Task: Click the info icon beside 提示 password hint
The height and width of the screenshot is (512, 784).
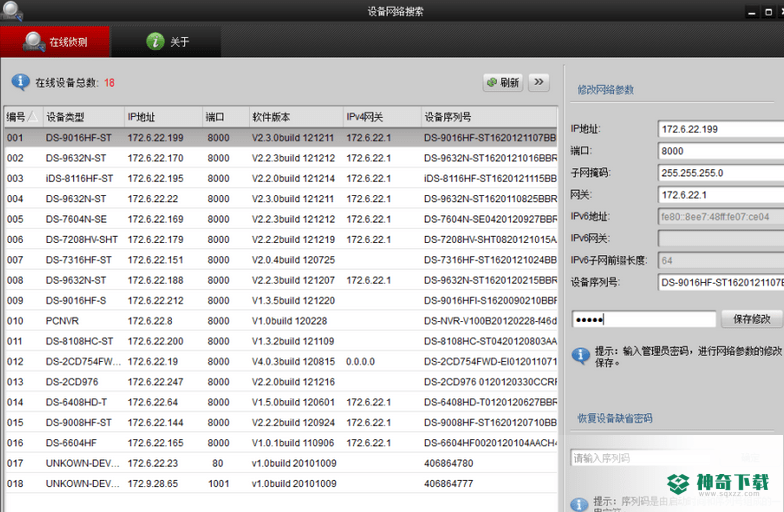Action: pos(580,356)
